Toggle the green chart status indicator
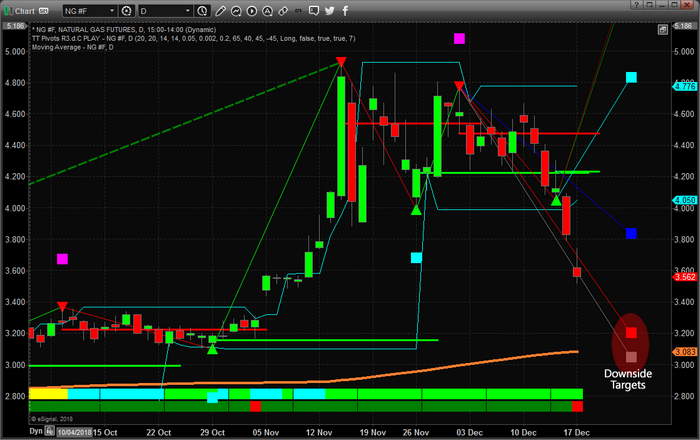700x440 pixels. [x=8, y=11]
